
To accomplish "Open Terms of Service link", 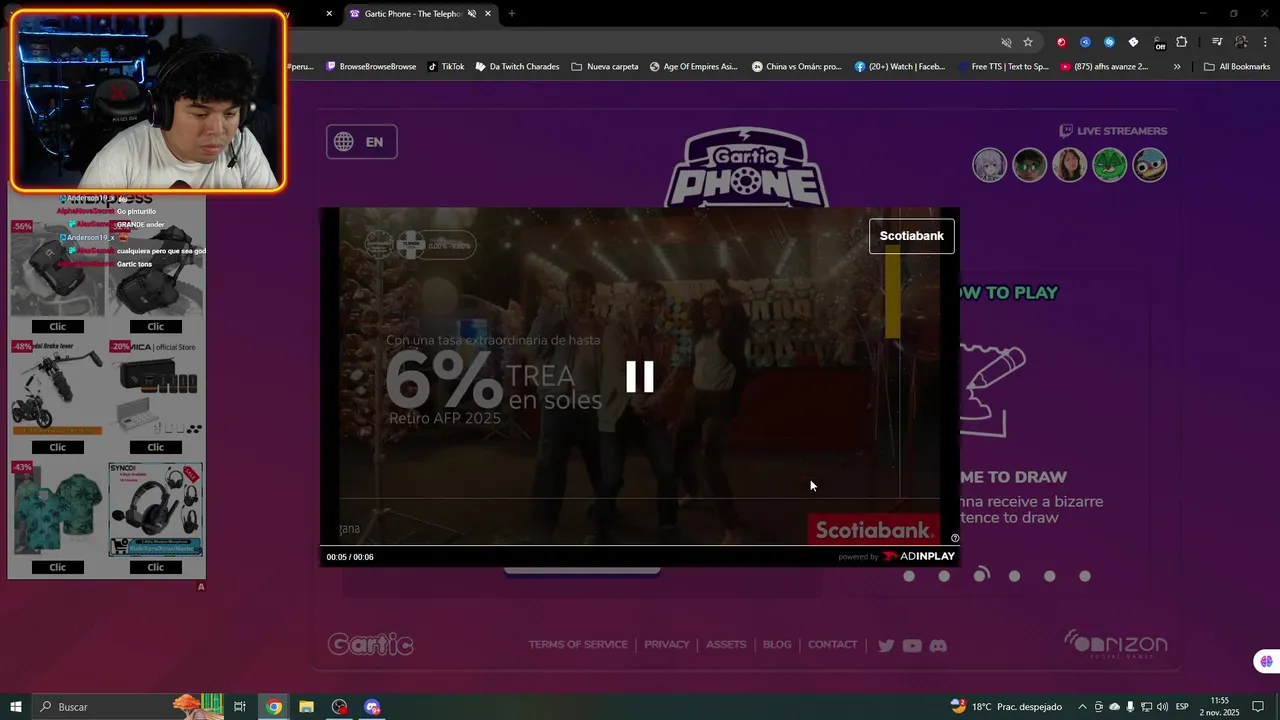I will click(578, 645).
